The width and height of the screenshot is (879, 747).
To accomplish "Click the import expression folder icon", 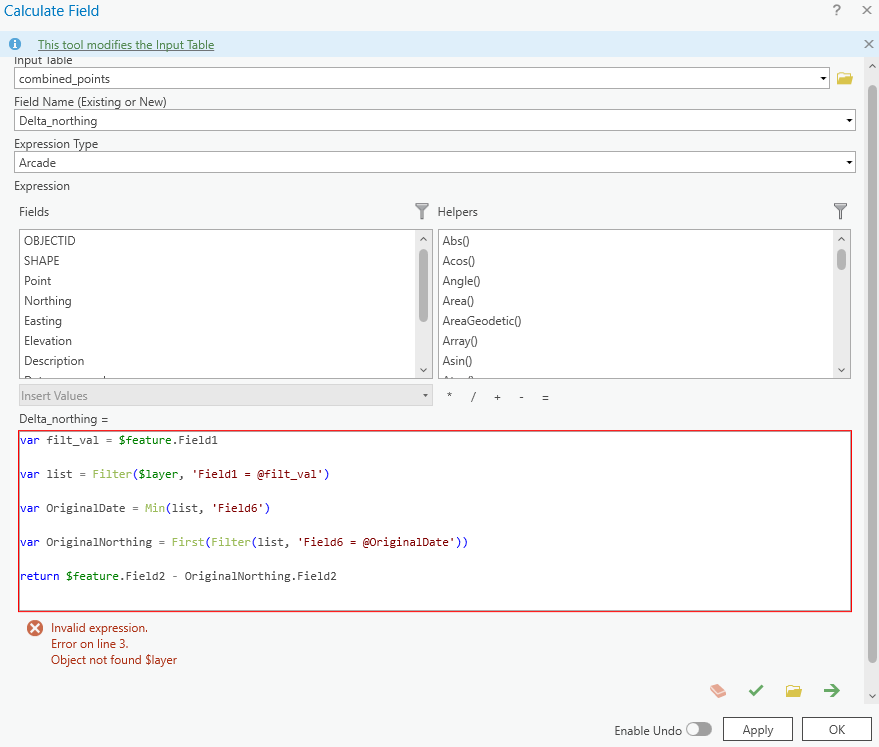I will coord(794,691).
